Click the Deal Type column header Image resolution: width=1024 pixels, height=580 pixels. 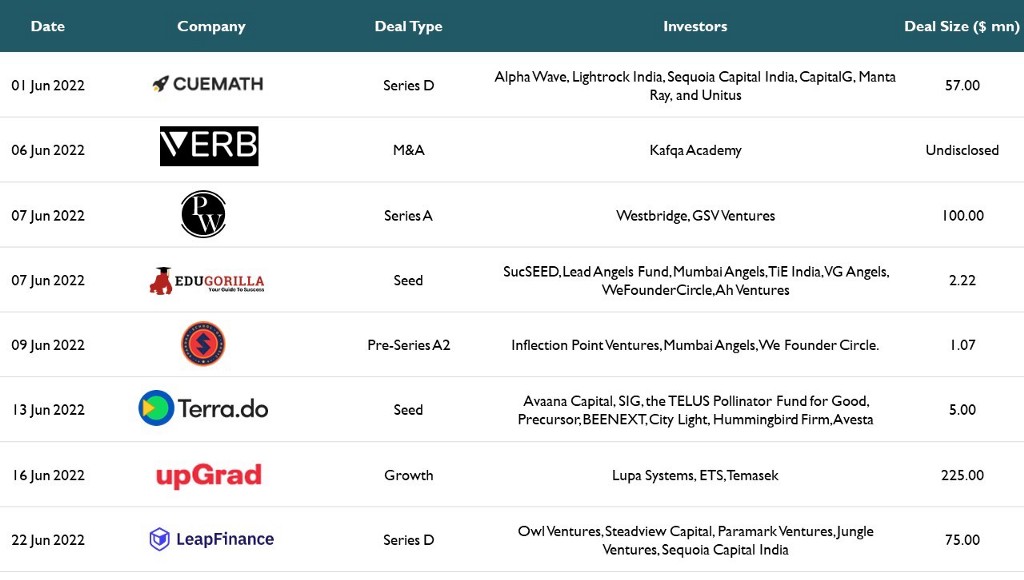pyautogui.click(x=408, y=27)
